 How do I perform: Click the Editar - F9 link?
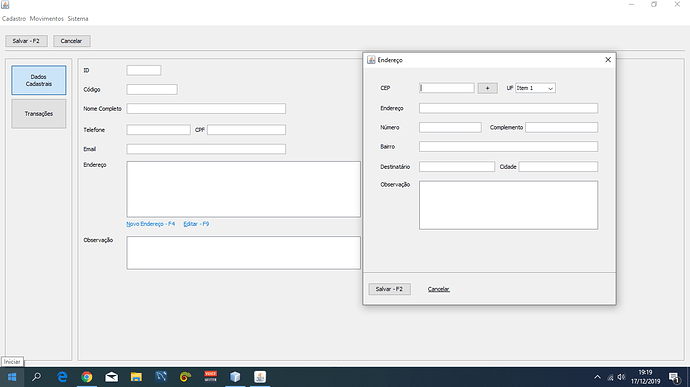click(x=196, y=224)
